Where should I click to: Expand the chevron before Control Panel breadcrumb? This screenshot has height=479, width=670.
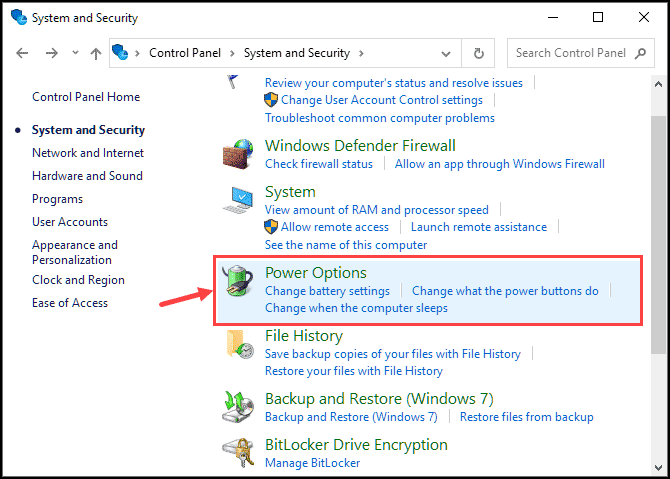click(x=138, y=53)
